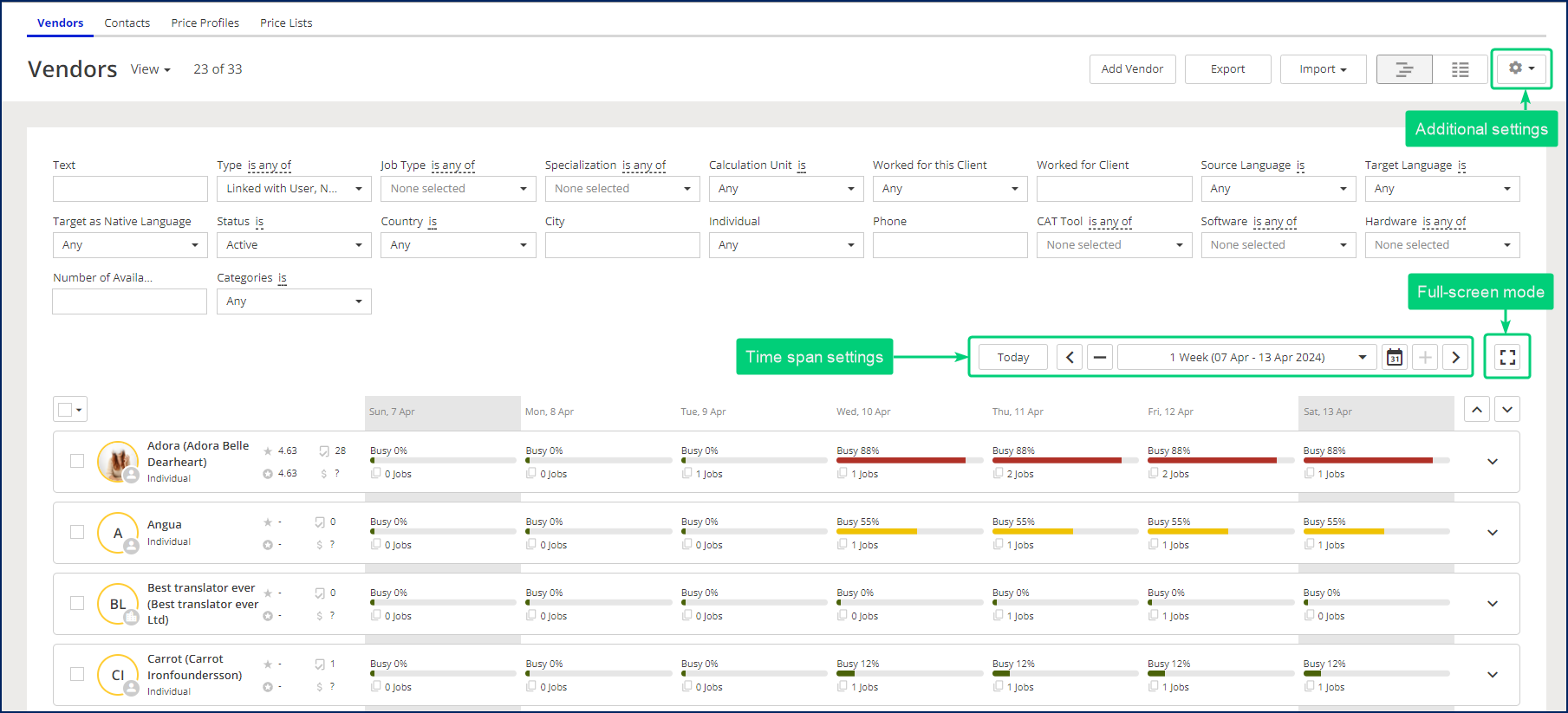The height and width of the screenshot is (713, 1568).
Task: Click Carrot's feedback count icon showing 1
Action: (x=320, y=664)
